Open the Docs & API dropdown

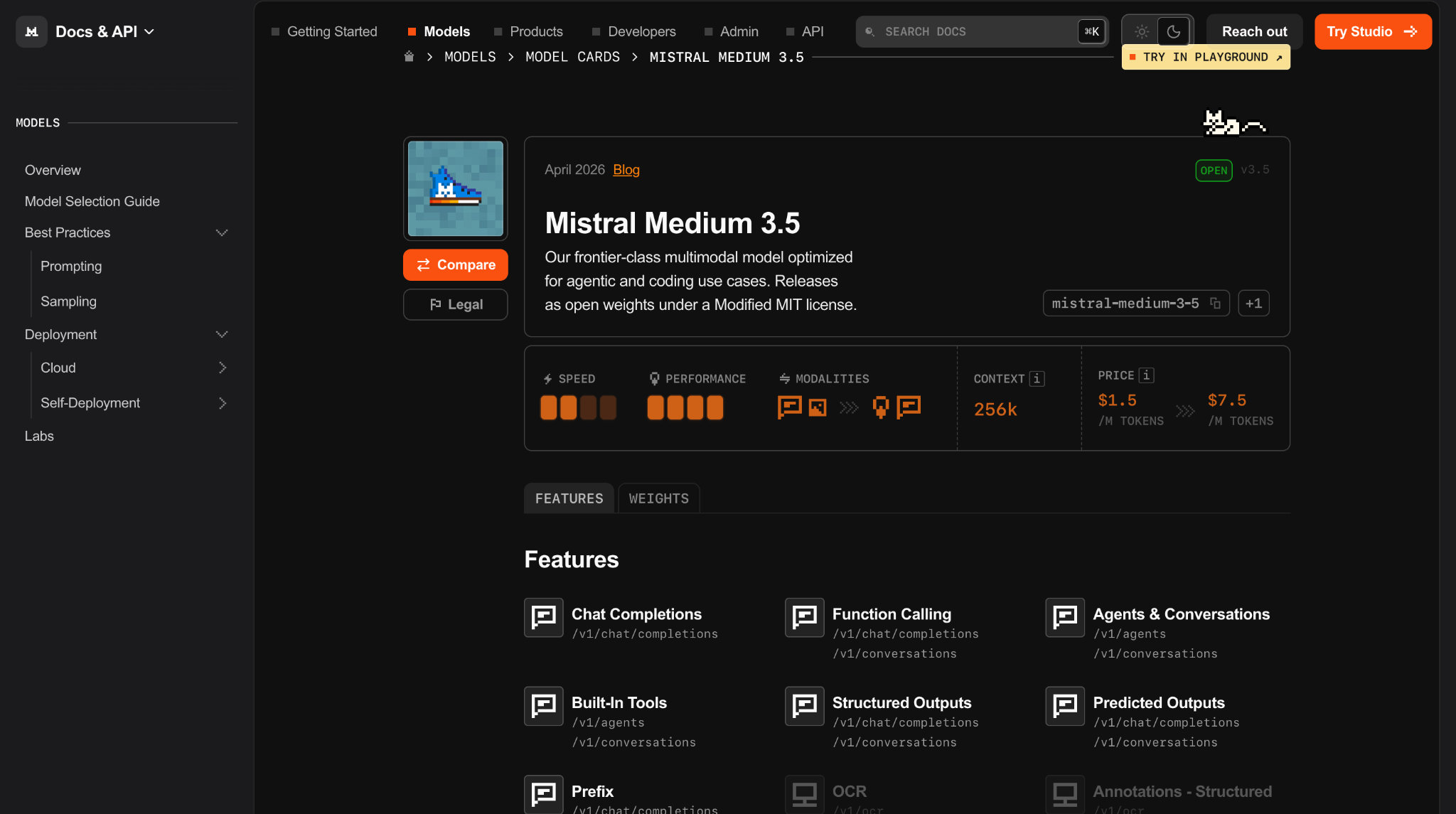click(105, 32)
